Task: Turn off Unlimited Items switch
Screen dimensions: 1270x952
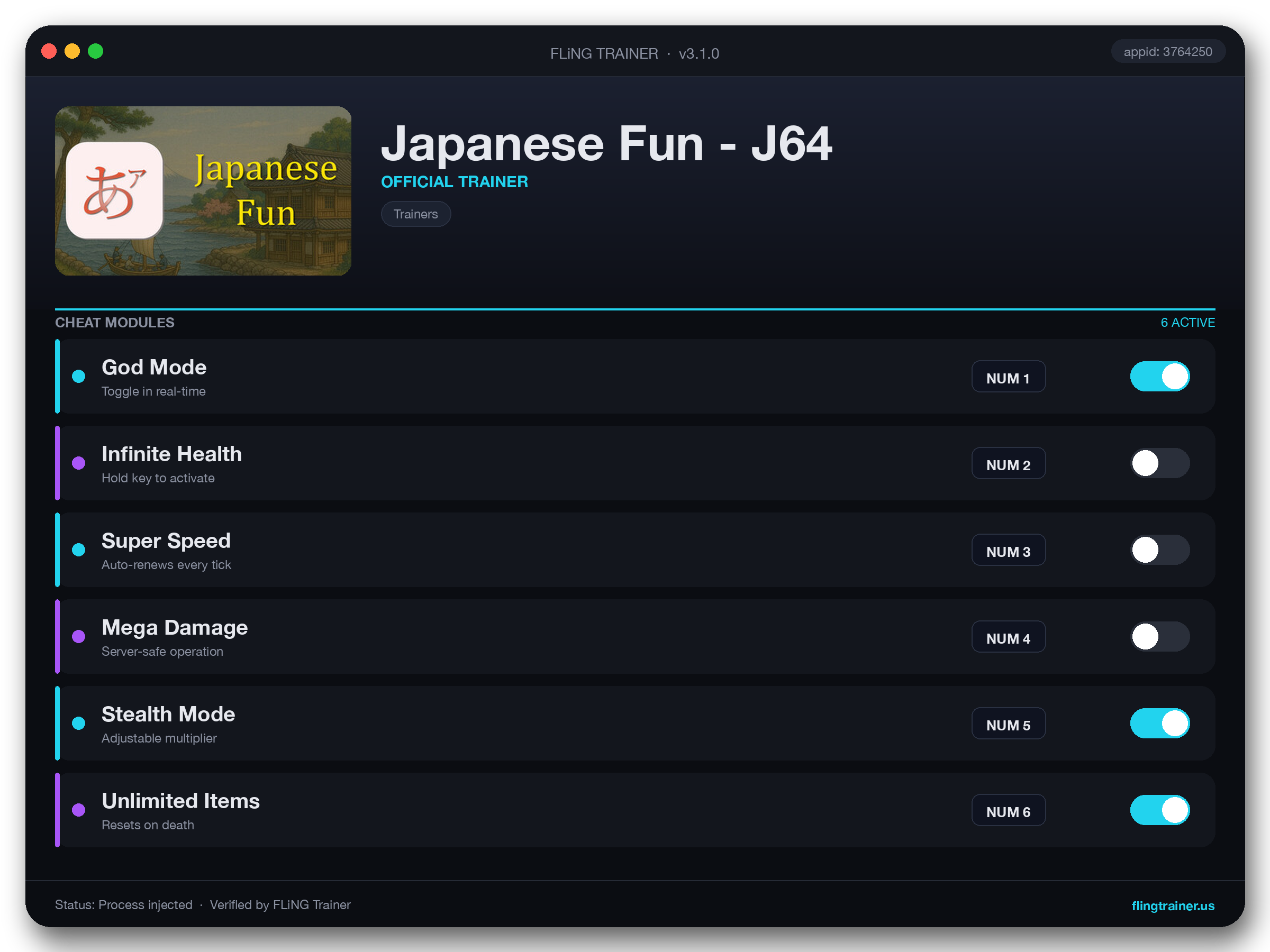Action: tap(1160, 810)
